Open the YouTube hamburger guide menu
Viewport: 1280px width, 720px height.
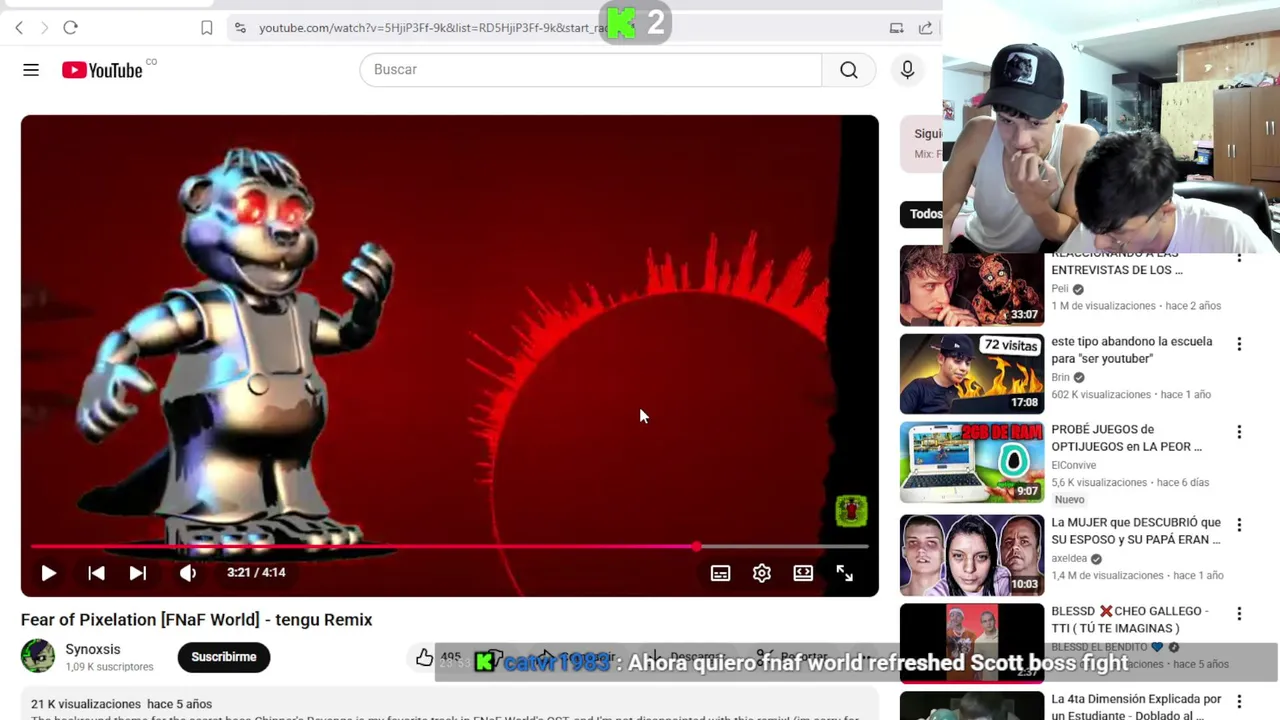[x=31, y=70]
